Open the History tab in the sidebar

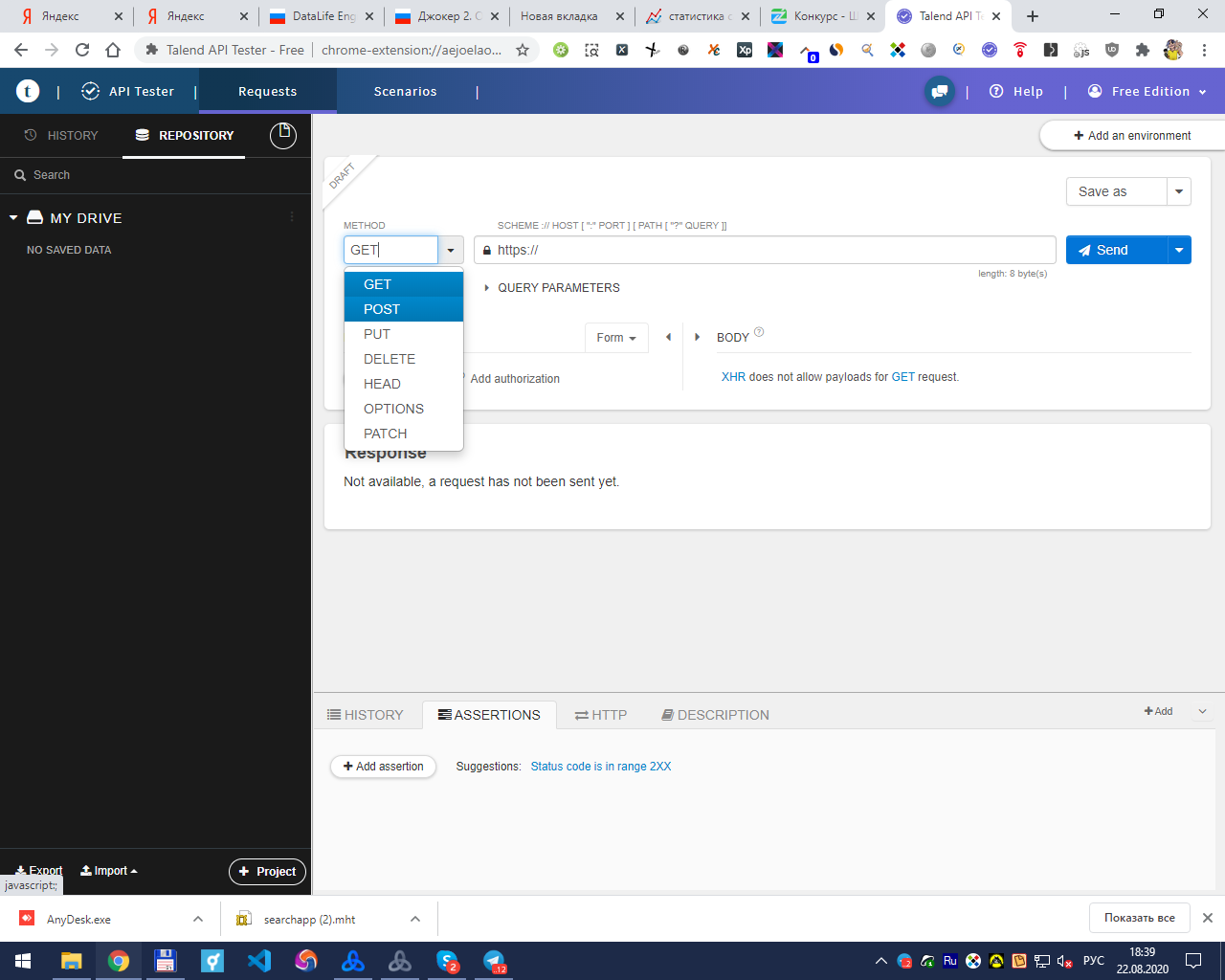pos(61,136)
